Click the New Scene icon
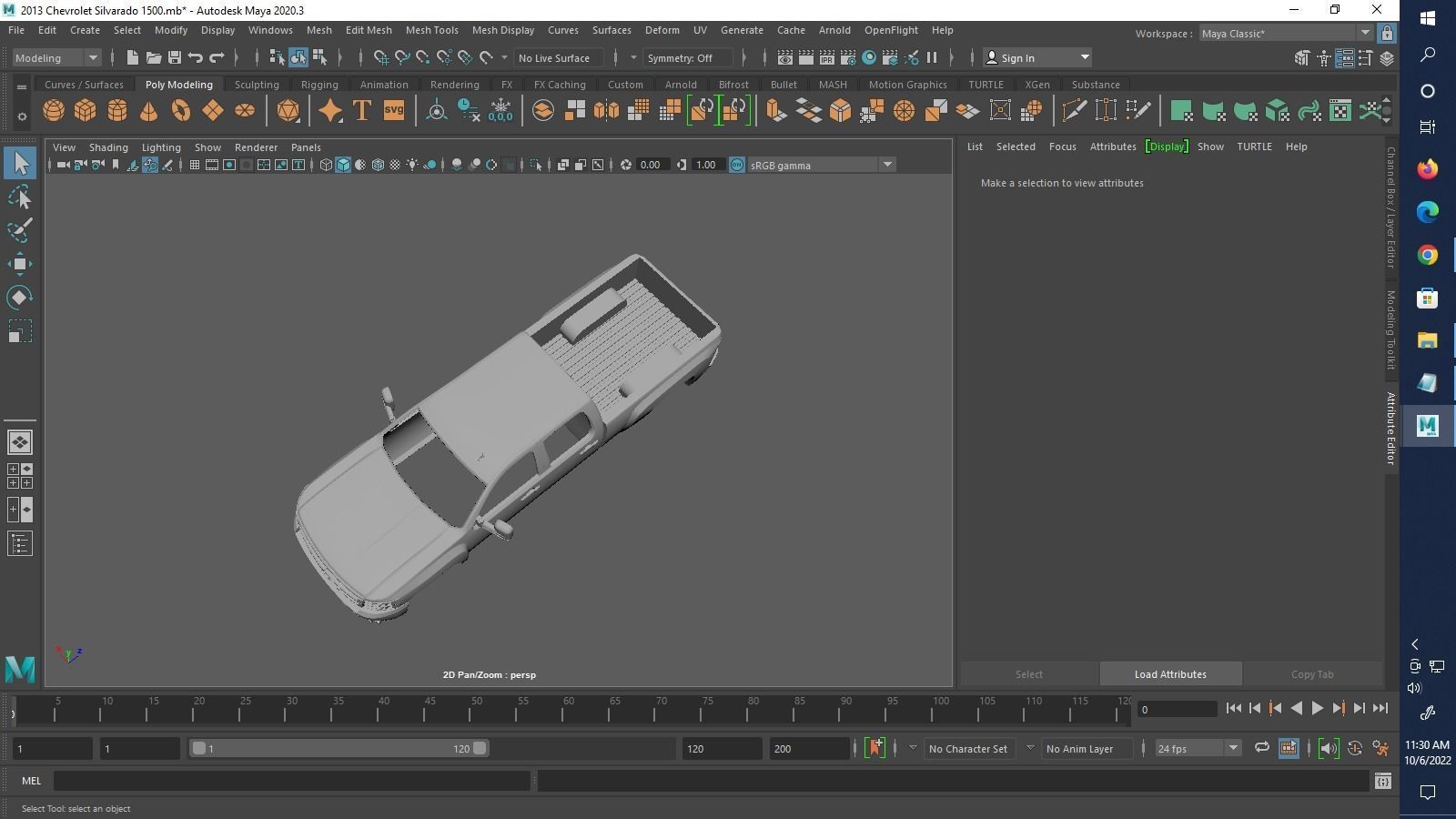The height and width of the screenshot is (819, 1456). coord(133,57)
